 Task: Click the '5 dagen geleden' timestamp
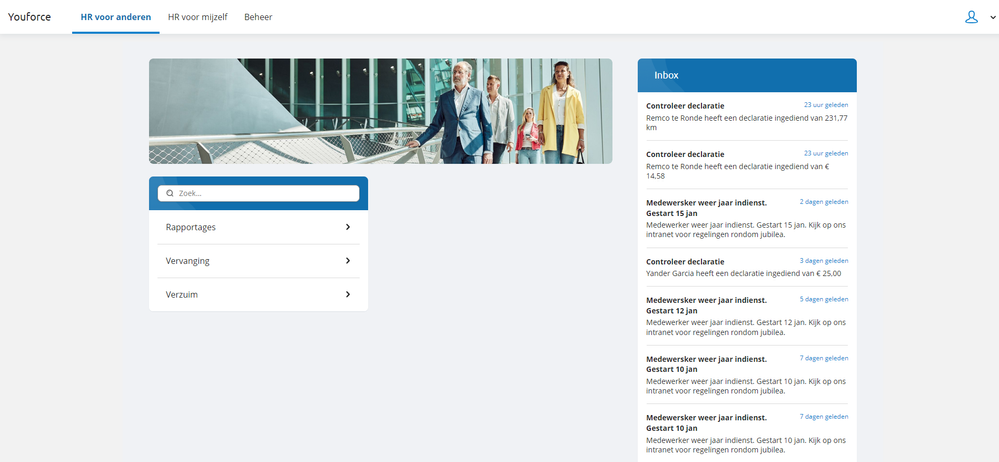pos(824,300)
